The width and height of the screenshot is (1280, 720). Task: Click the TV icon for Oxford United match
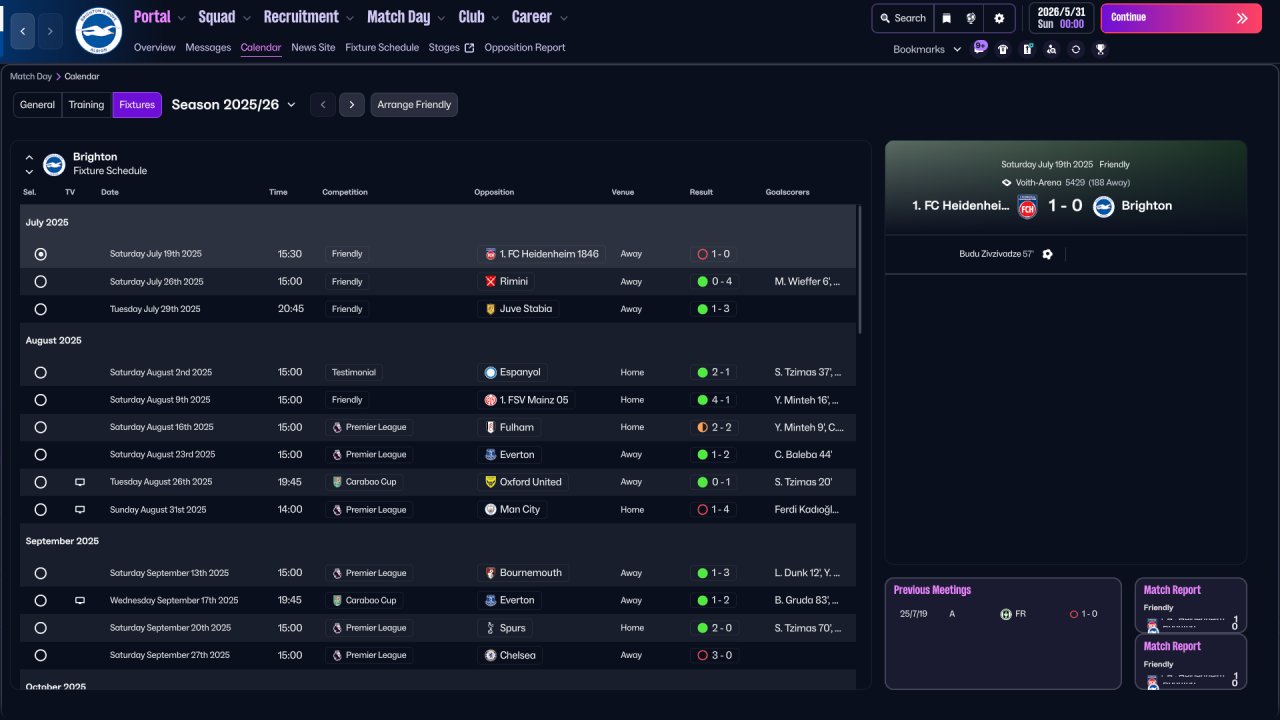[80, 482]
